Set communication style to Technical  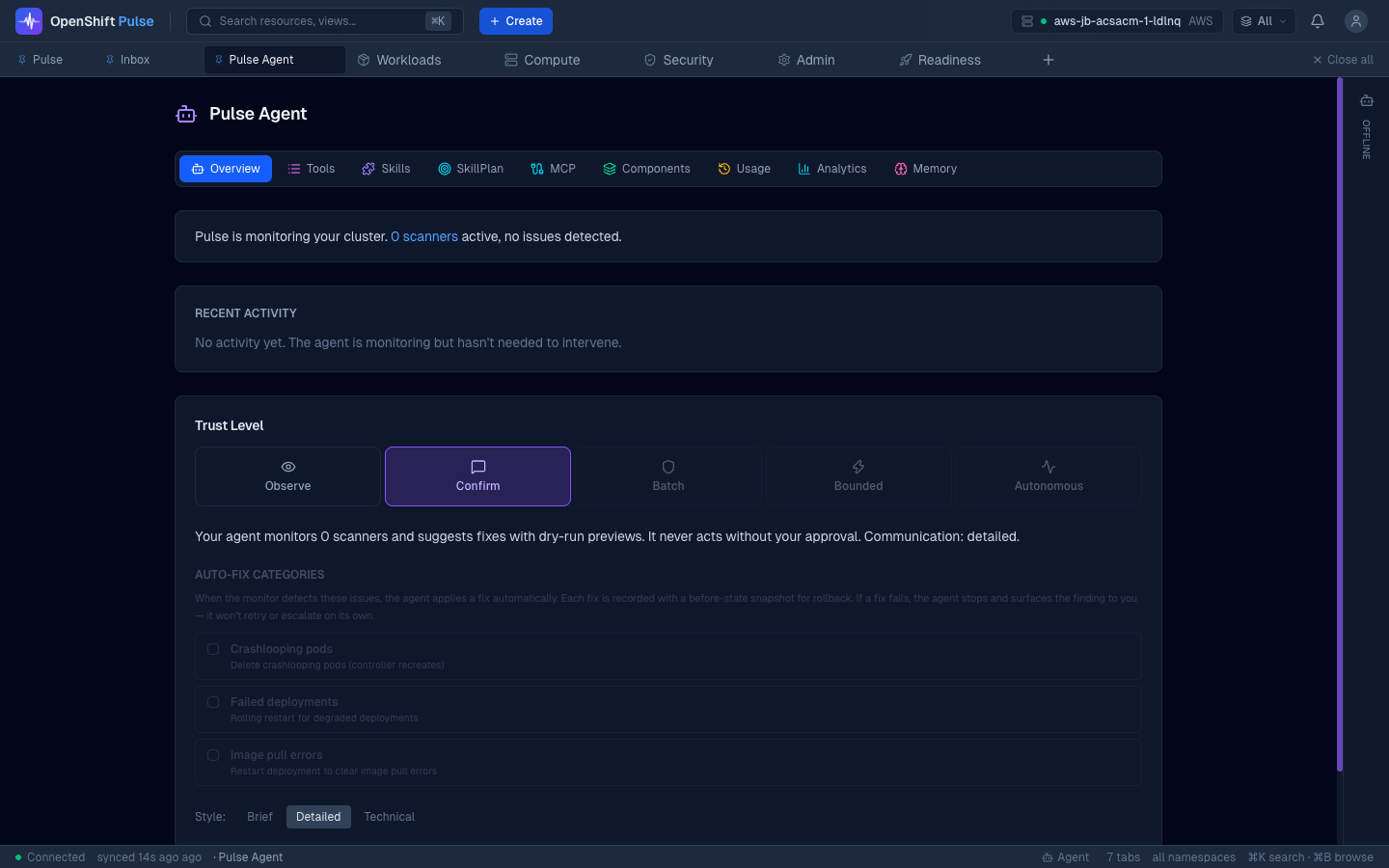tap(389, 817)
